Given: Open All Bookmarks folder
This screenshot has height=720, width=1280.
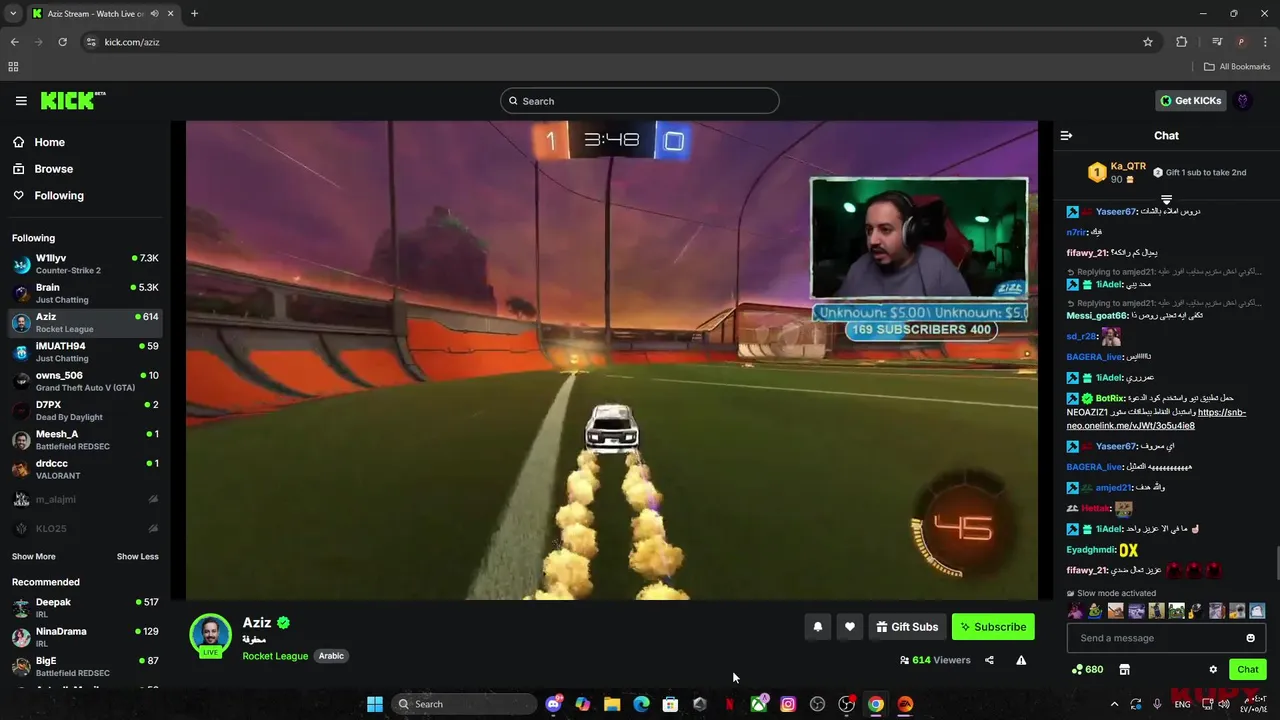Looking at the screenshot, I should click(1237, 67).
